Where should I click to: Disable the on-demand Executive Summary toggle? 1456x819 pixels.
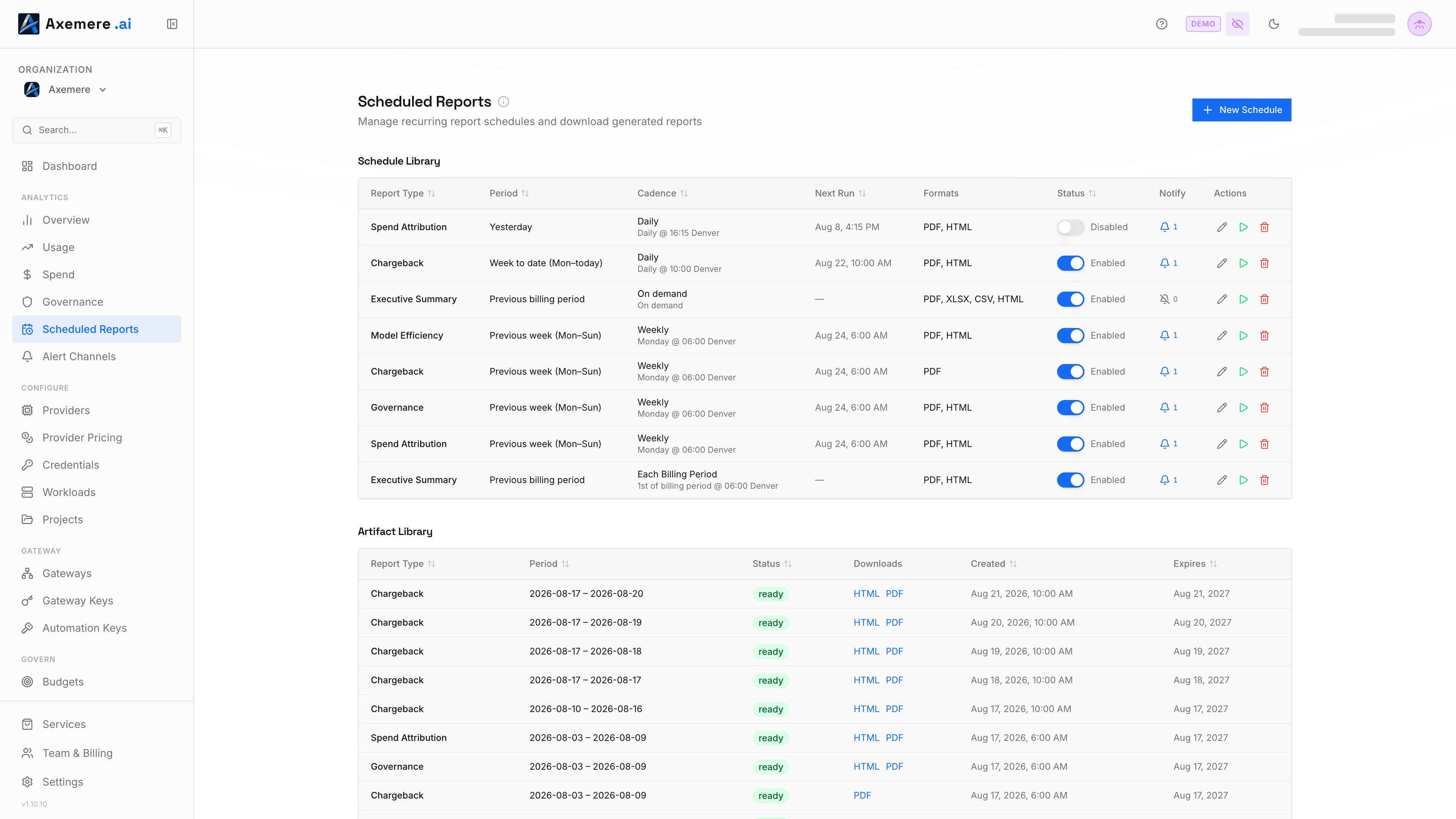[1070, 300]
